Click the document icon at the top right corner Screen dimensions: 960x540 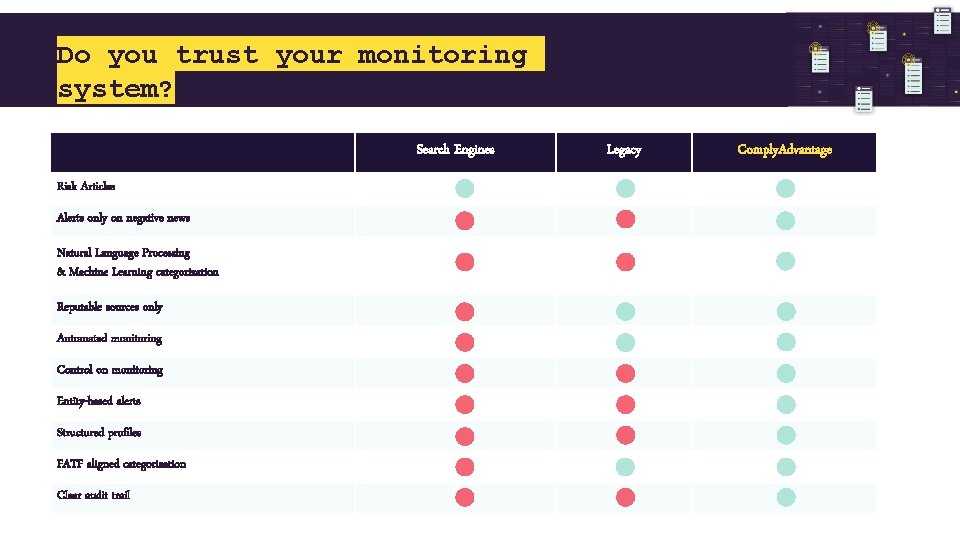pyautogui.click(x=942, y=20)
